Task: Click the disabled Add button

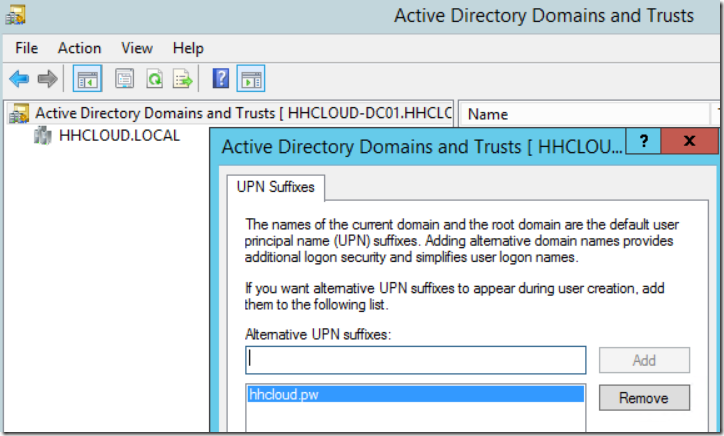Action: (x=644, y=360)
